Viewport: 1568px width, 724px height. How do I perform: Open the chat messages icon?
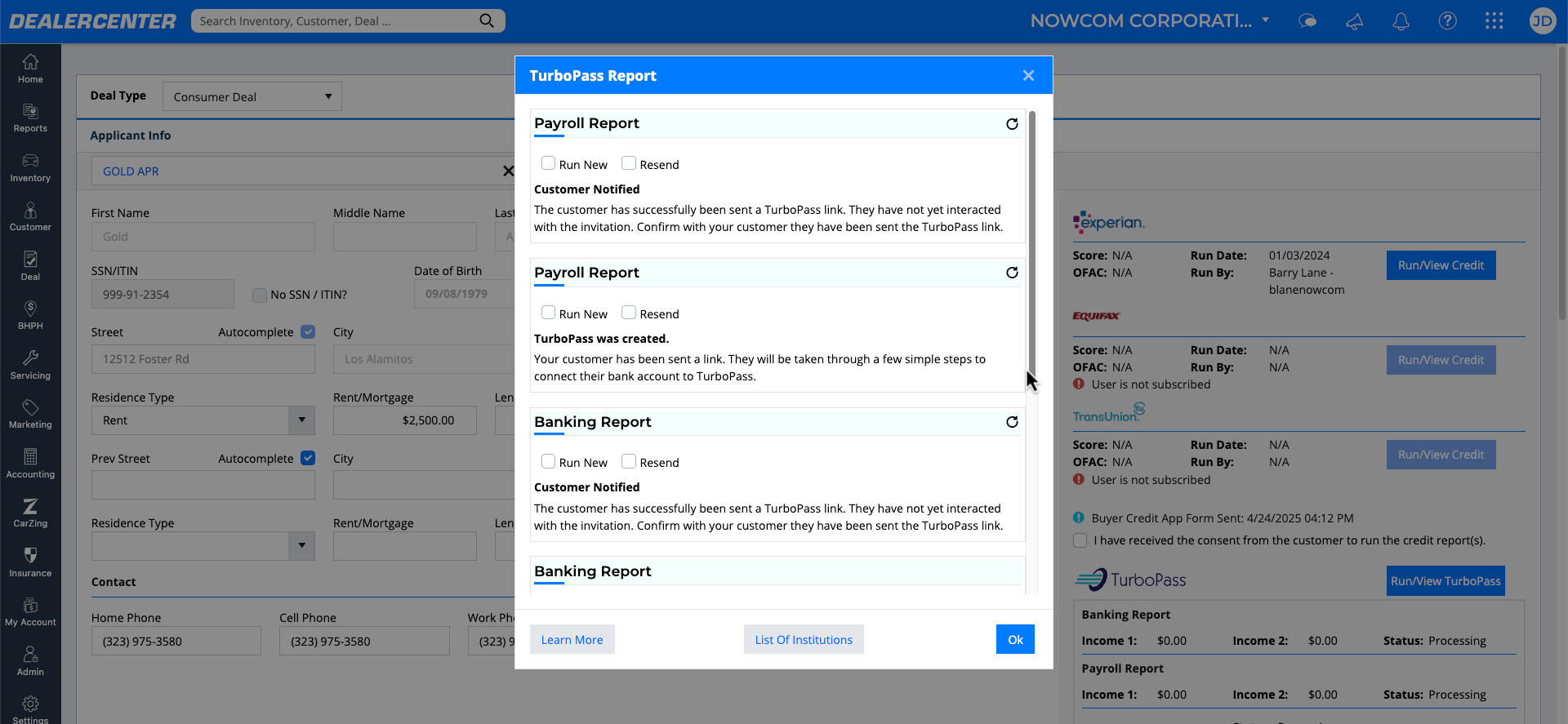pyautogui.click(x=1307, y=21)
